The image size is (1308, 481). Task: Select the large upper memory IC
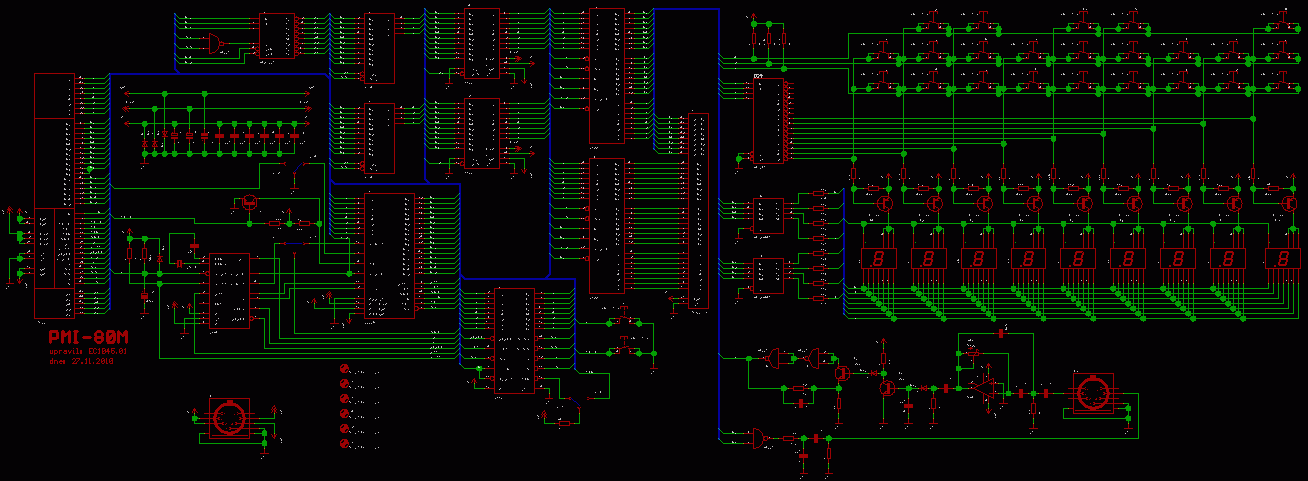(607, 75)
